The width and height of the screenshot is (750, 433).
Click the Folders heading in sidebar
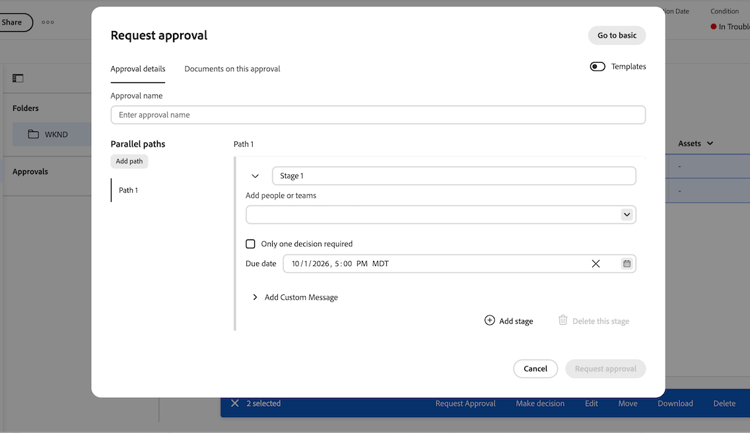[25, 108]
